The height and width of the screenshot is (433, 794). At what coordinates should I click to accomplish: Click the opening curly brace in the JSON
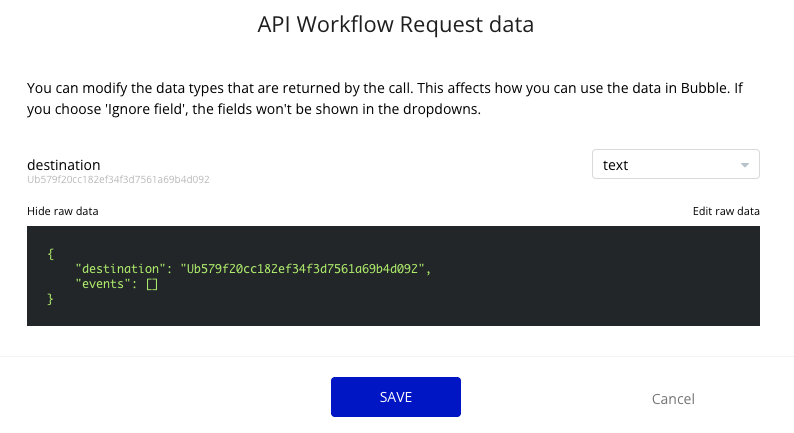[x=50, y=254]
